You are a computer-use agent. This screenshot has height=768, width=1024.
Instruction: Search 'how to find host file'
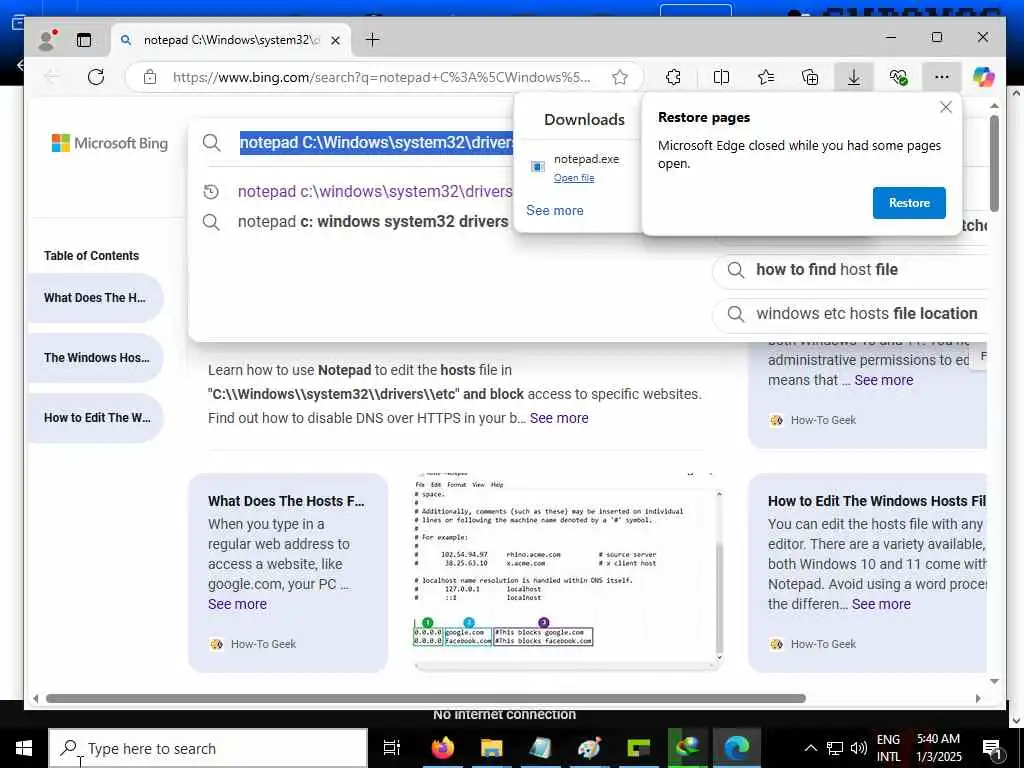pos(849,270)
